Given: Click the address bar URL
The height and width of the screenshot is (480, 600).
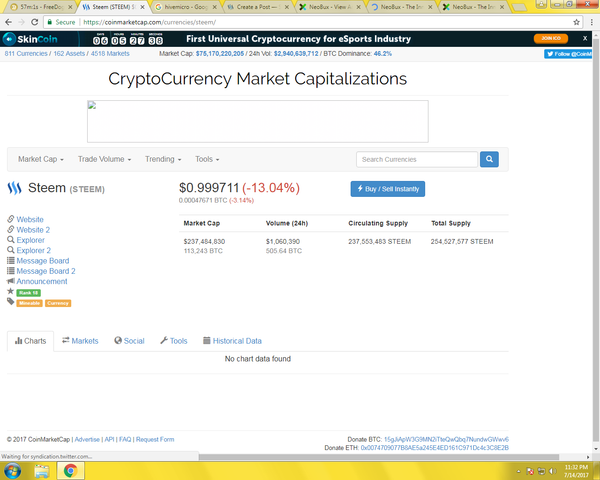Looking at the screenshot, I should point(150,22).
